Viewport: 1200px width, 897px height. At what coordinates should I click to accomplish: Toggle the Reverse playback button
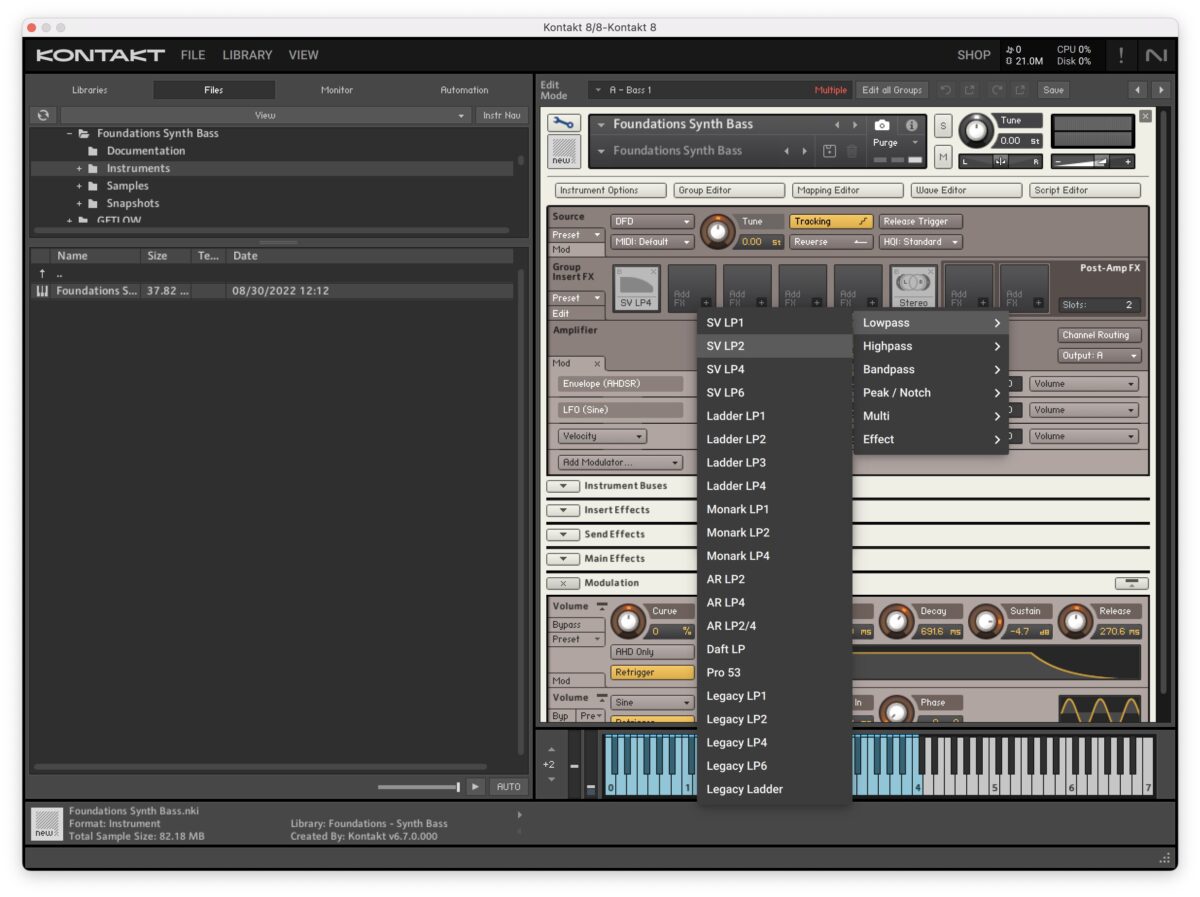point(831,242)
